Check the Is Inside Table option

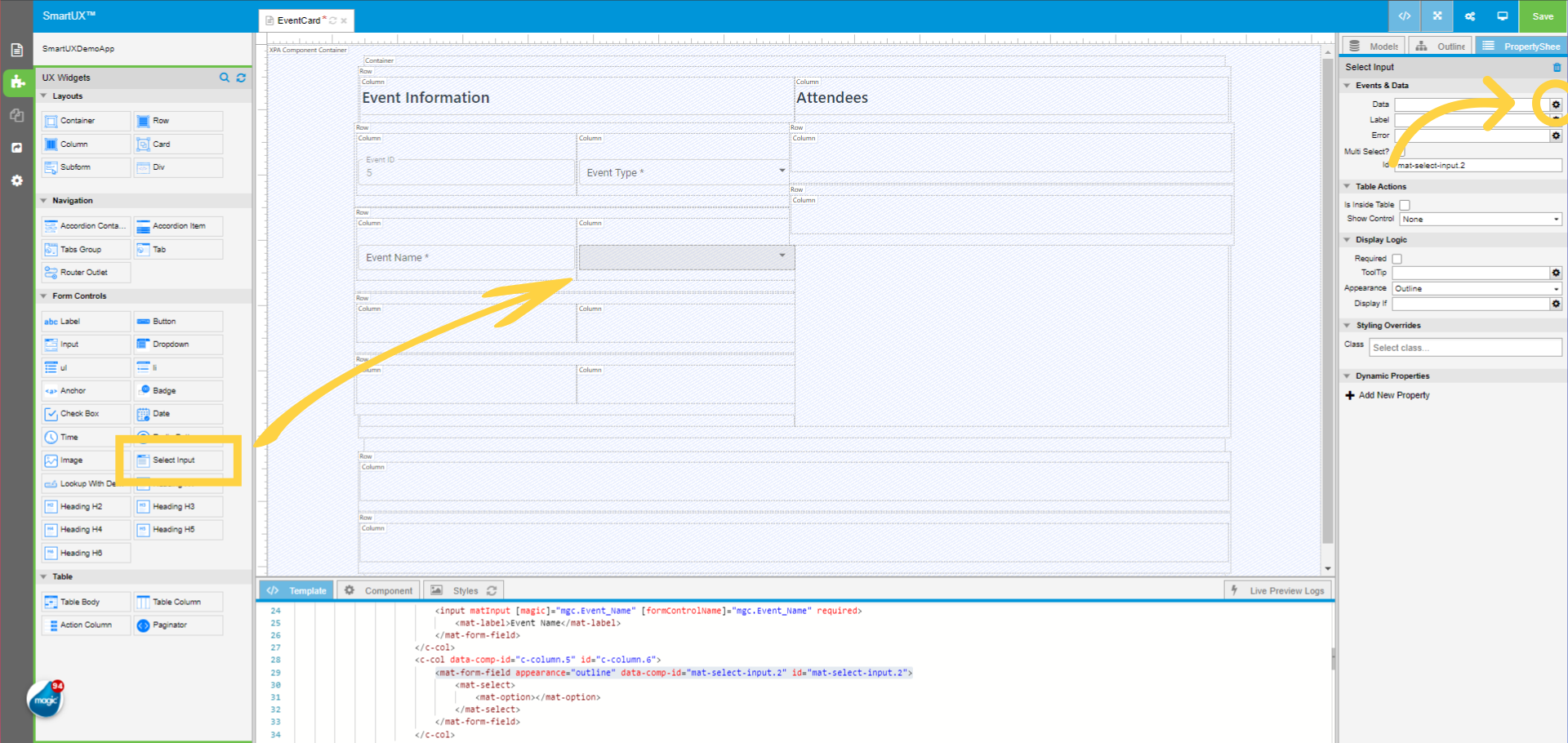click(1404, 204)
